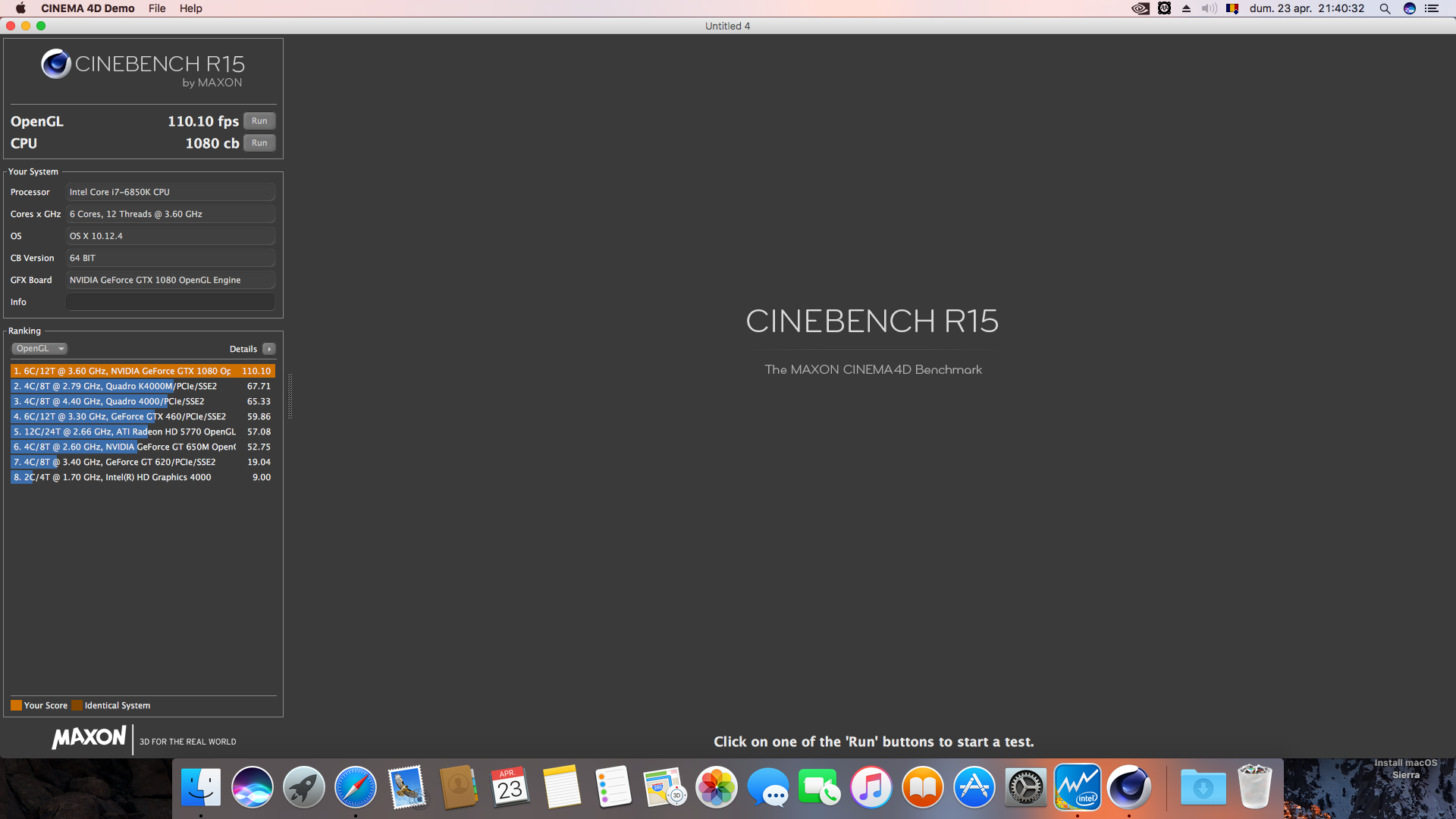
Task: Click the NVIDIA menu bar icon
Action: 1140,8
